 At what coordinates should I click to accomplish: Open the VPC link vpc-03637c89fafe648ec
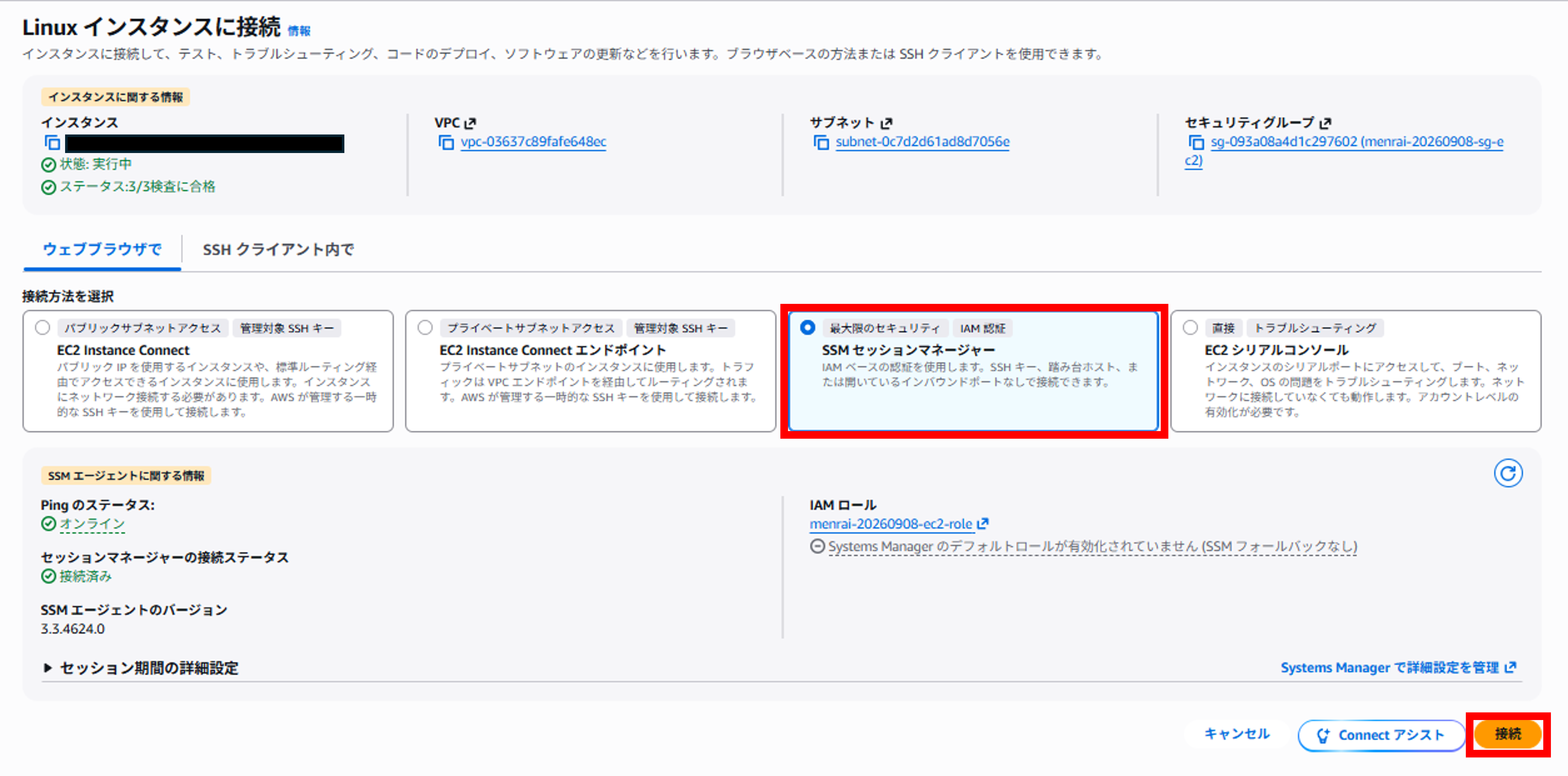533,142
